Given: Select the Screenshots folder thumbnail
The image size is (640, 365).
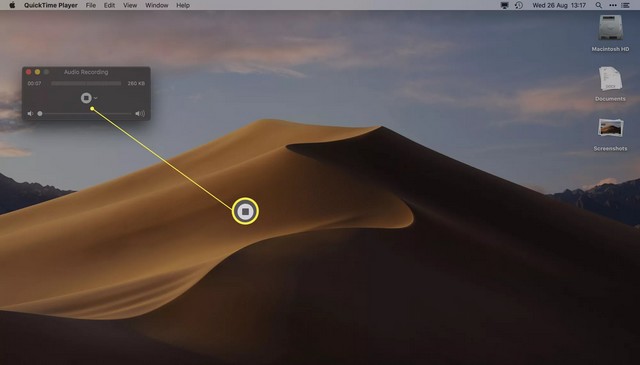Looking at the screenshot, I should click(x=610, y=128).
